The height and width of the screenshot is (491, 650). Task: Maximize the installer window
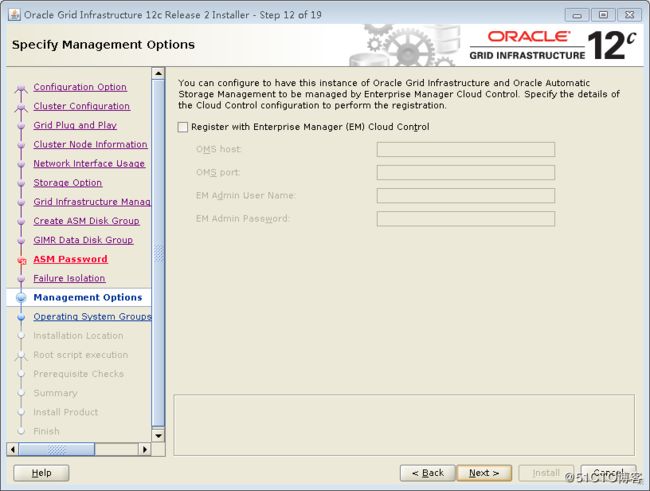tap(603, 15)
